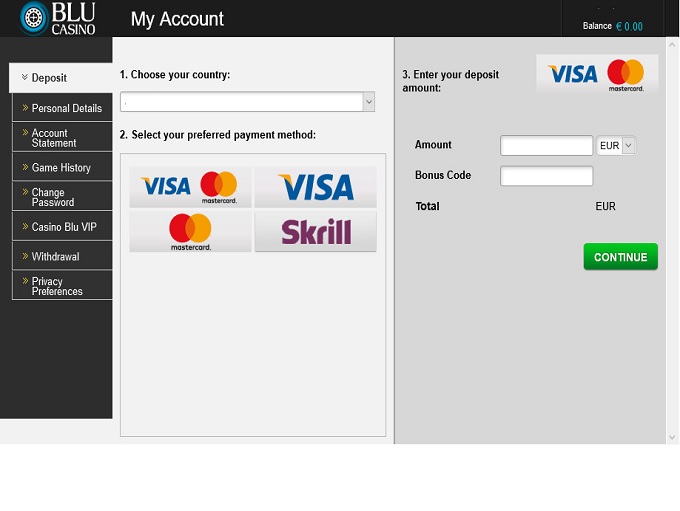This screenshot has height=511, width=680.
Task: Expand the EUR currency dropdown
Action: 615,146
